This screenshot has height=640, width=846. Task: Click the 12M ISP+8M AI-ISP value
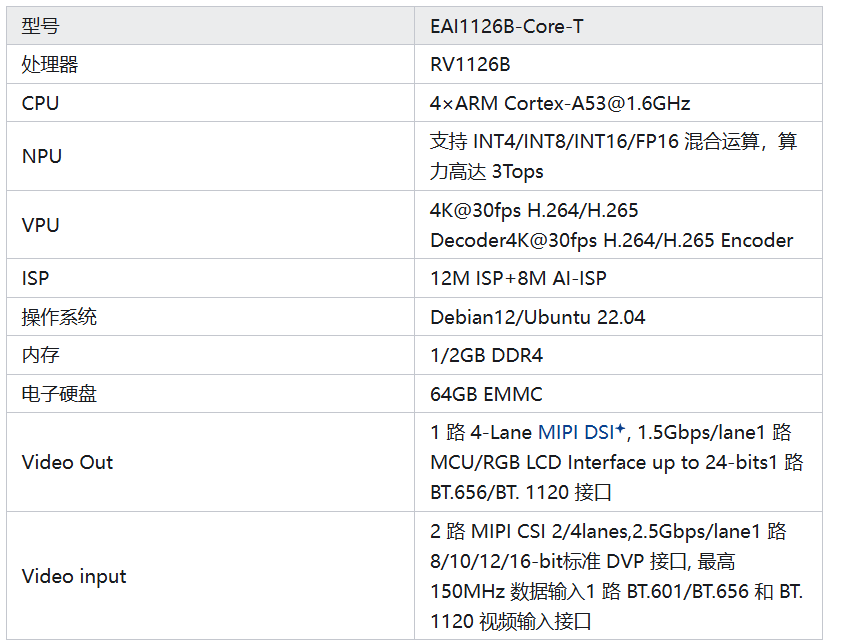518,278
